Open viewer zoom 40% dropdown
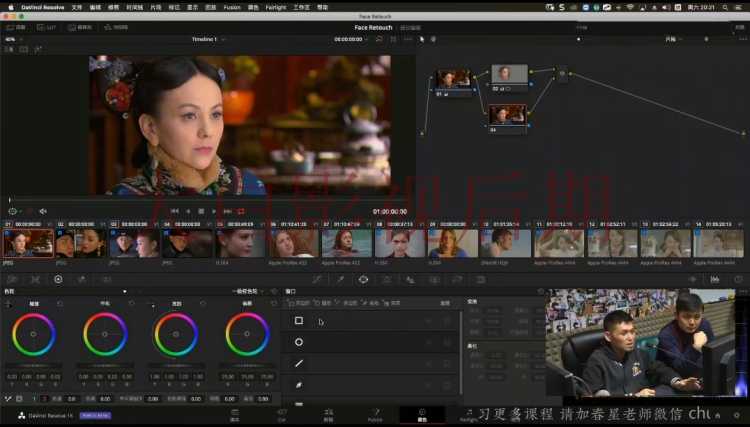This screenshot has width=750, height=427. (x=13, y=39)
